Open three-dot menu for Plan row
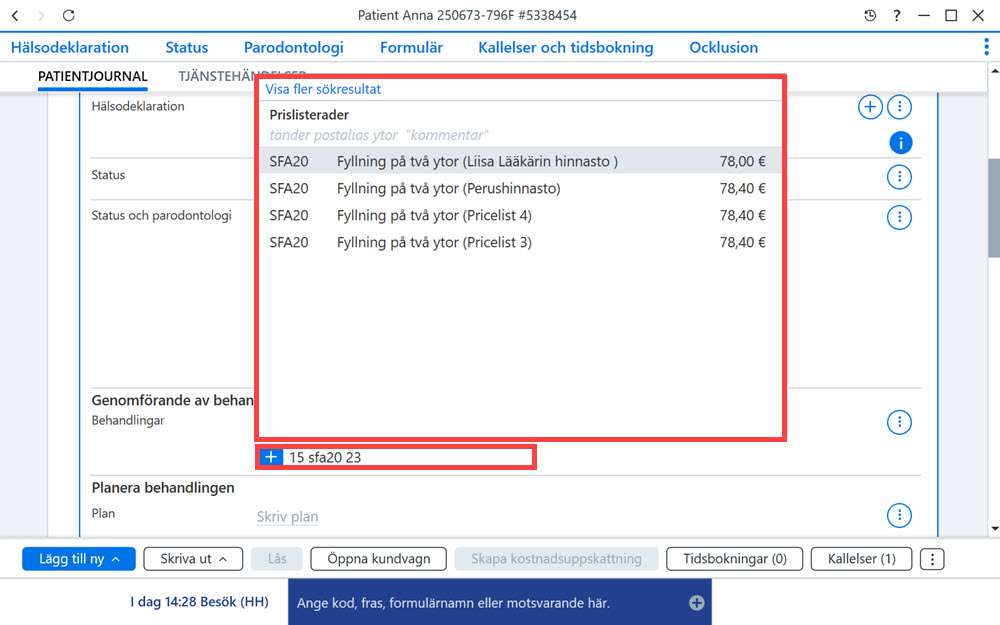The height and width of the screenshot is (625, 1000). 899,515
